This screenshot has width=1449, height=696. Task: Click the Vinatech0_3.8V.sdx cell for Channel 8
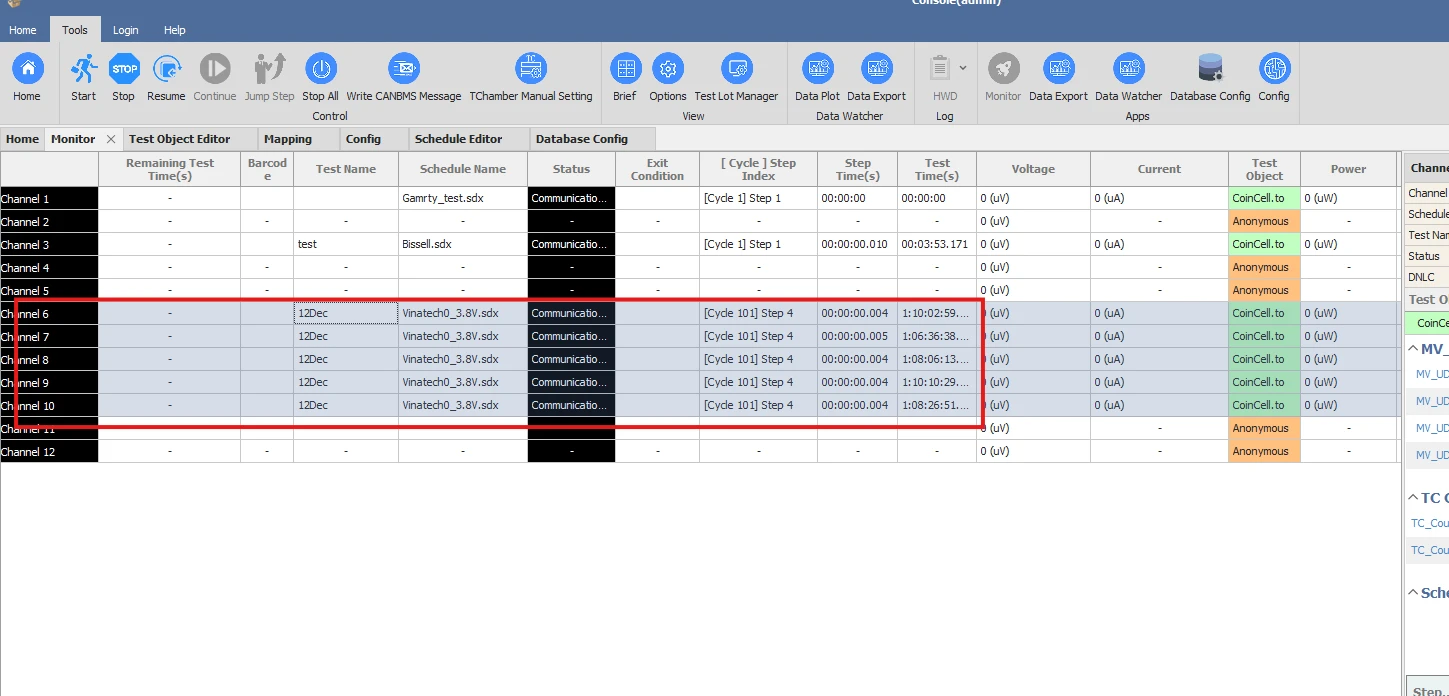[463, 359]
